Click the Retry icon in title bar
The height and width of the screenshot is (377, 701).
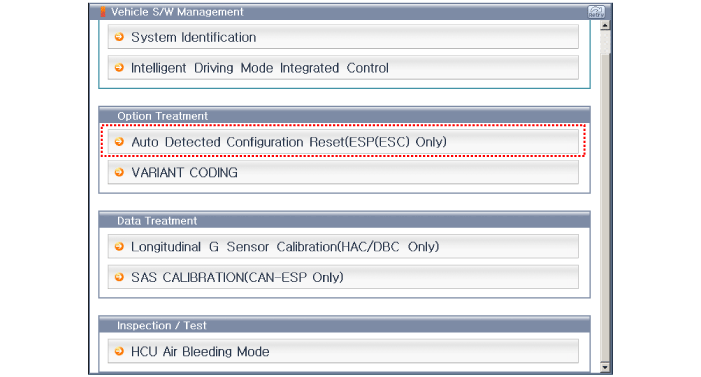click(x=596, y=12)
